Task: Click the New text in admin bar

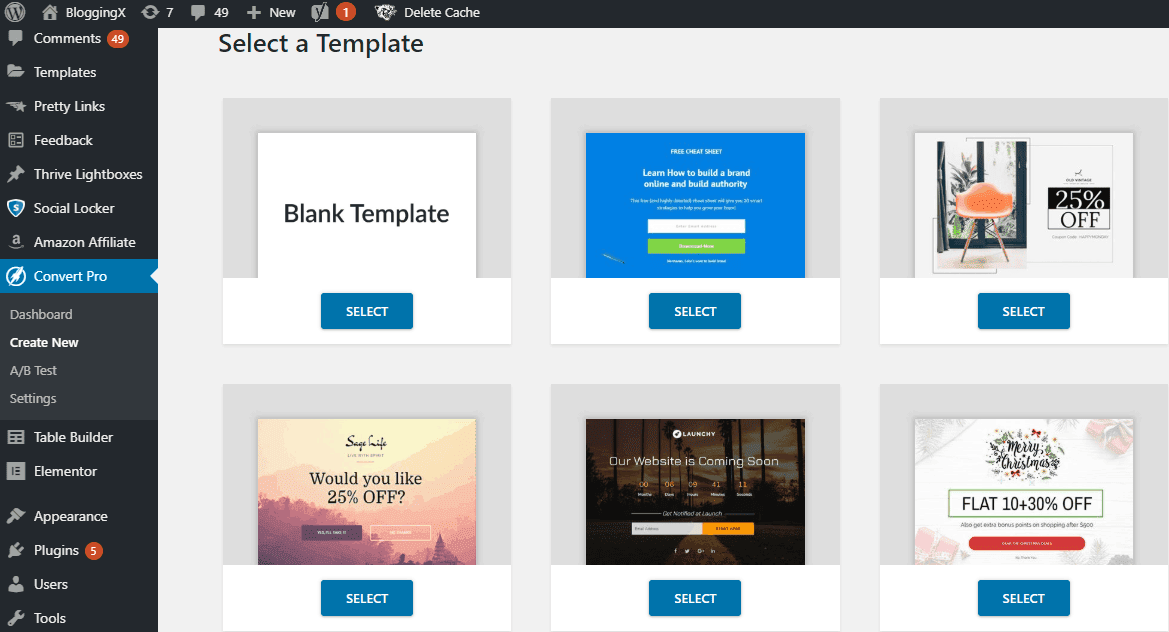Action: (282, 13)
